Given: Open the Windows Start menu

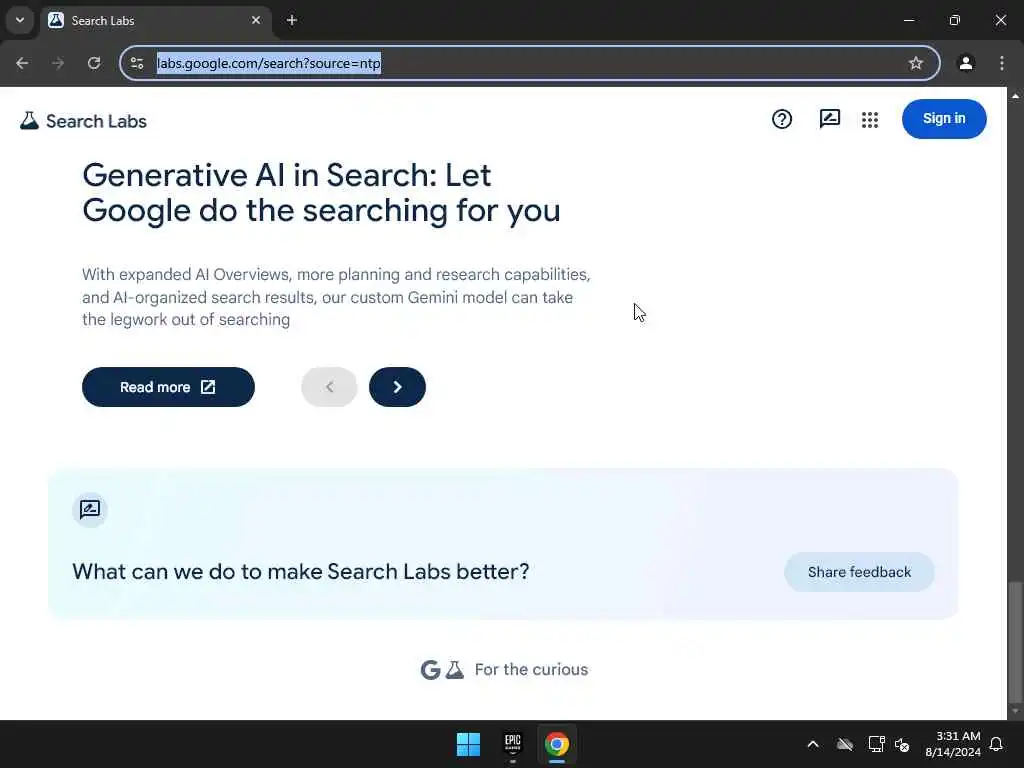Looking at the screenshot, I should (468, 744).
